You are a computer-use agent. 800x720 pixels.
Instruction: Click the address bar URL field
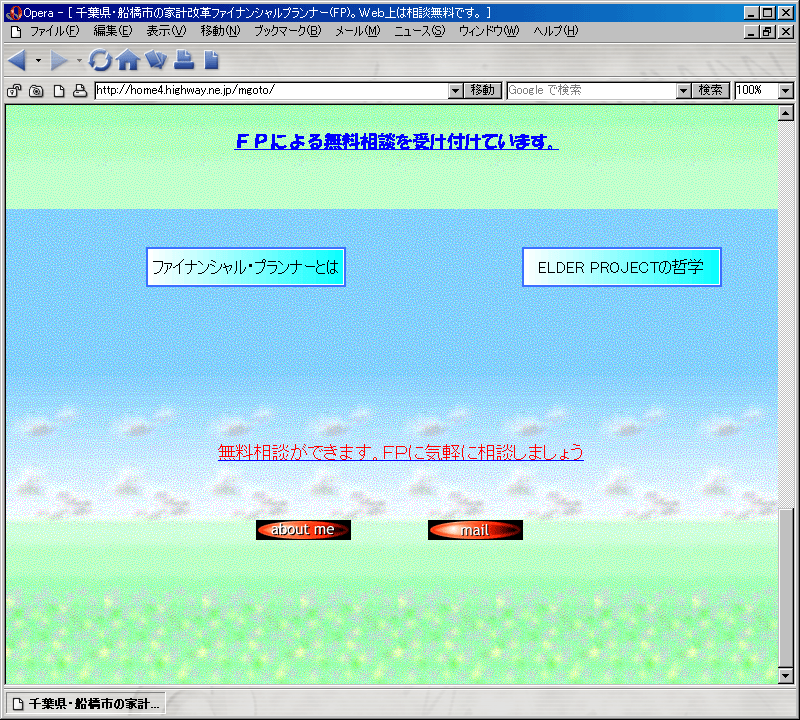click(x=272, y=90)
